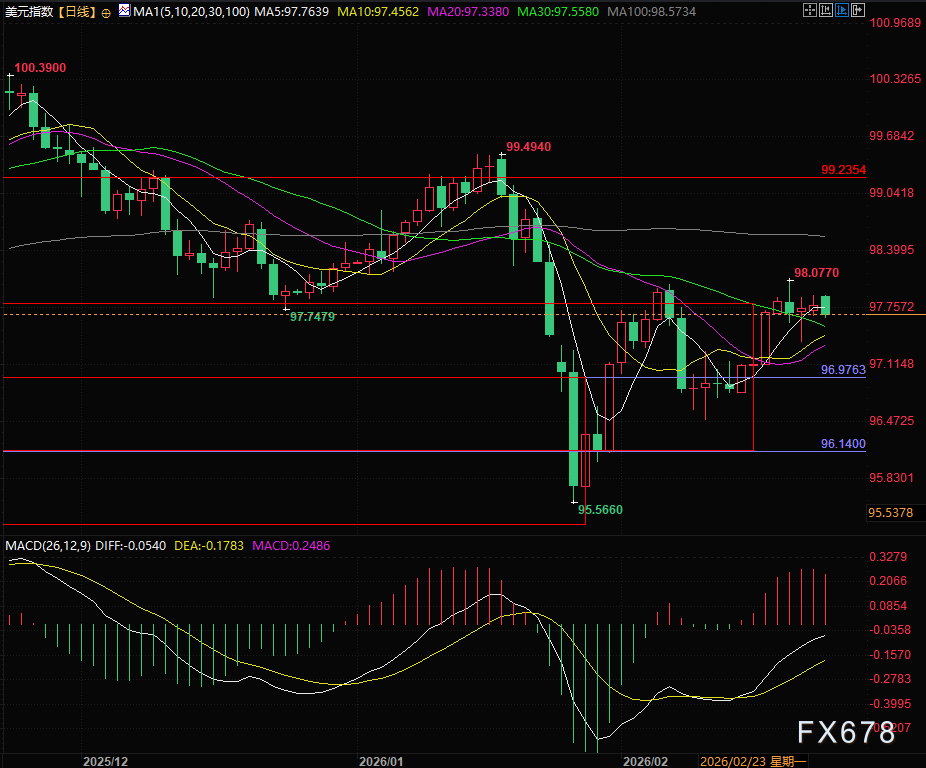
Task: Click the -0.3995 MACD axis value
Action: coord(890,704)
